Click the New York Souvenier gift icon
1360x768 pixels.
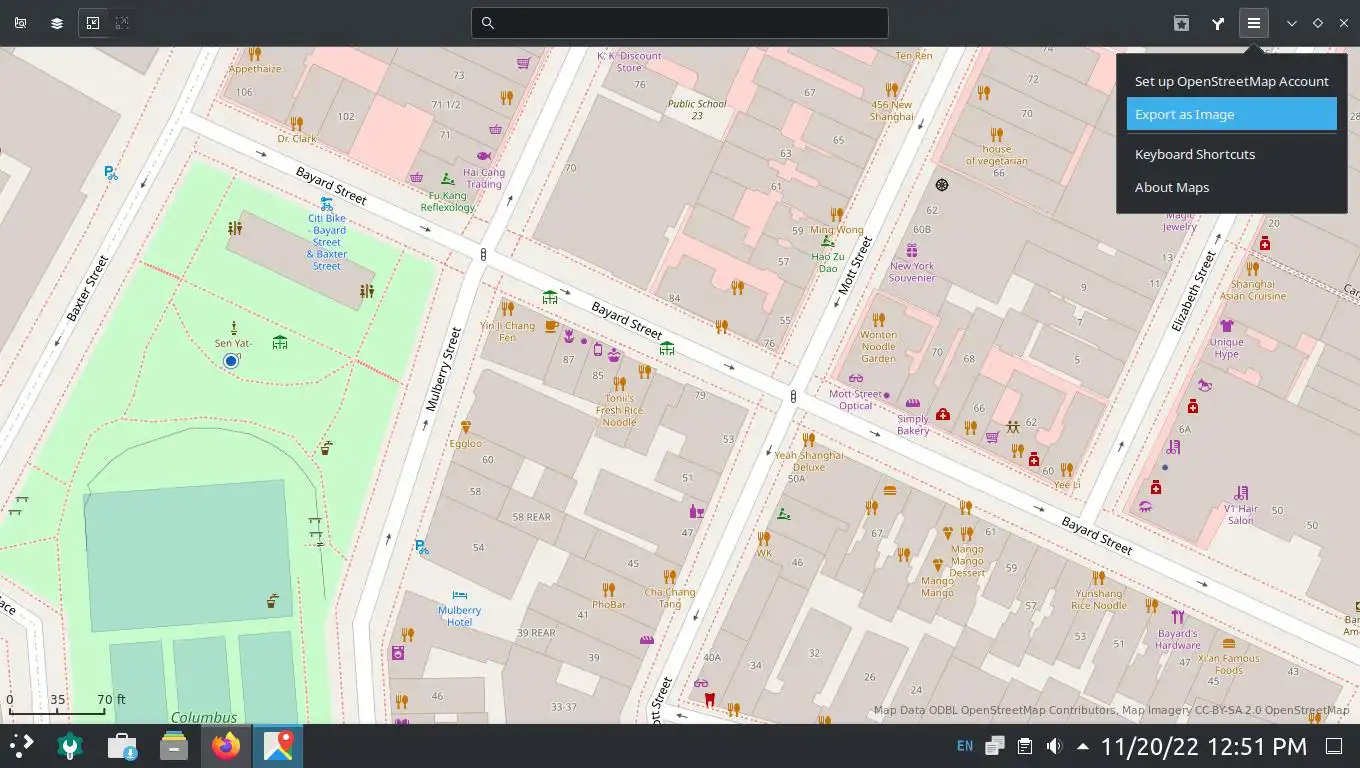(912, 250)
